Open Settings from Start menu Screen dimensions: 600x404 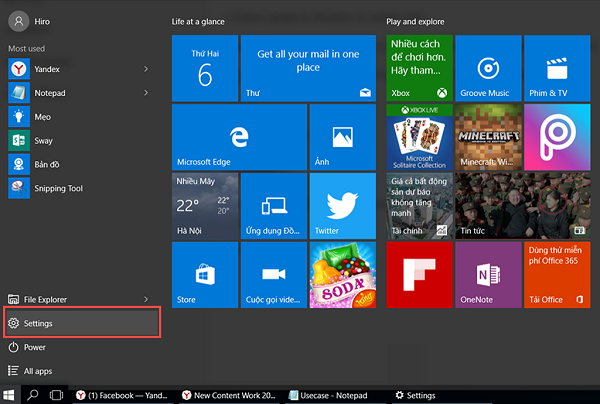[80, 323]
